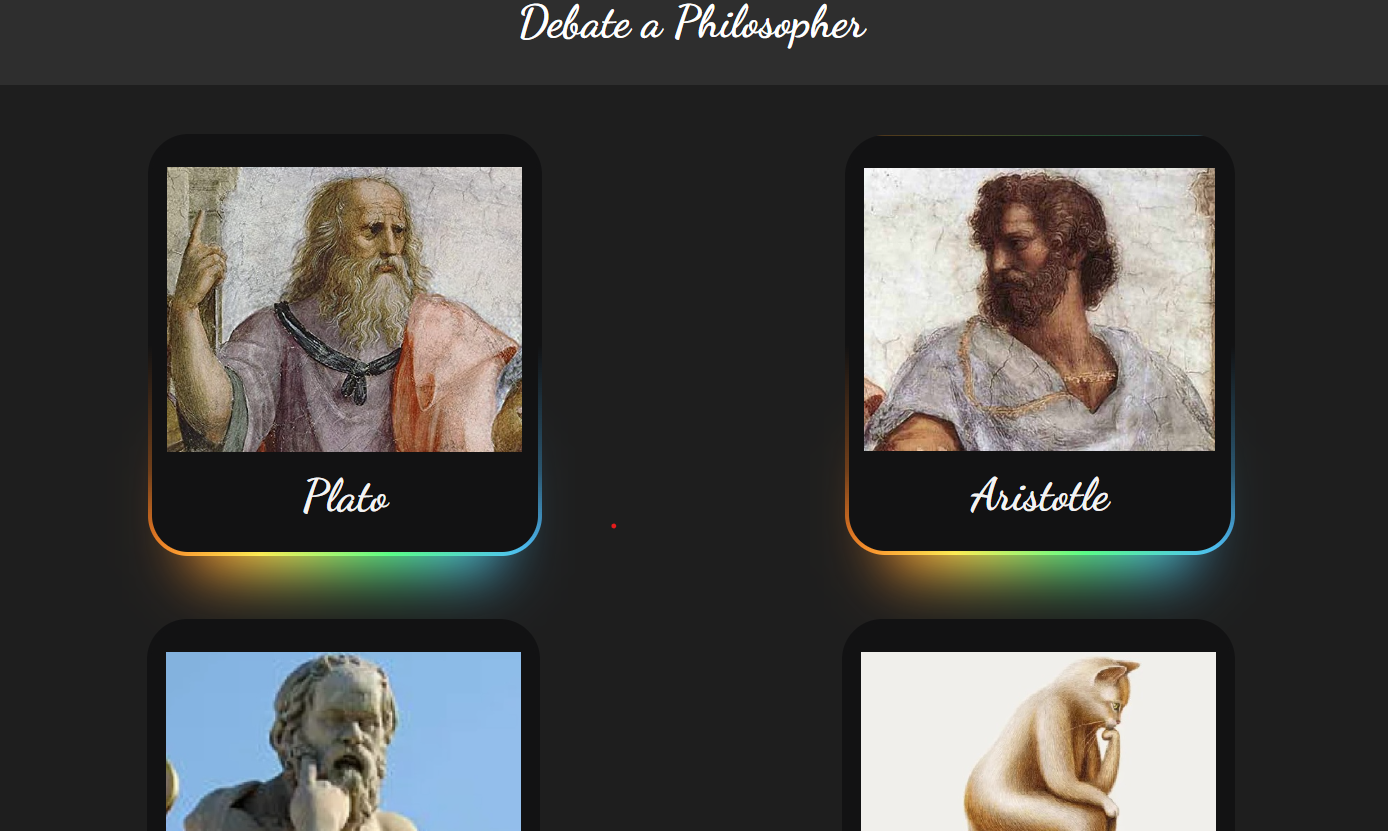
Task: Choose the thinking cat sculpture image
Action: tap(1038, 741)
